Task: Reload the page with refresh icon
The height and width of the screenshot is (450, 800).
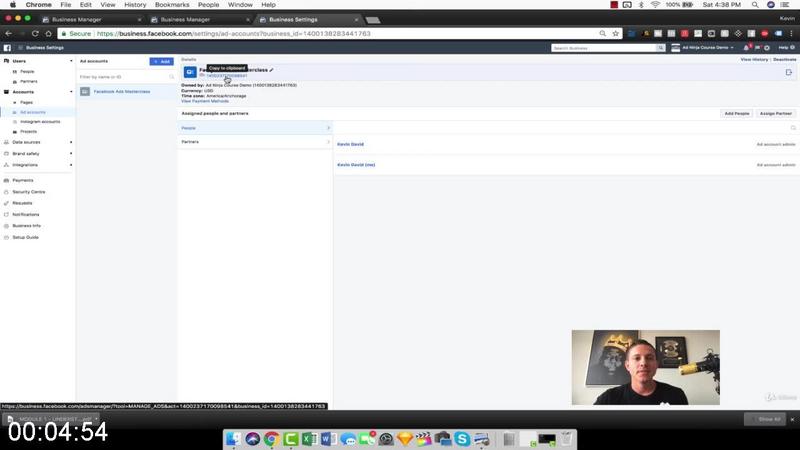Action: coord(35,33)
